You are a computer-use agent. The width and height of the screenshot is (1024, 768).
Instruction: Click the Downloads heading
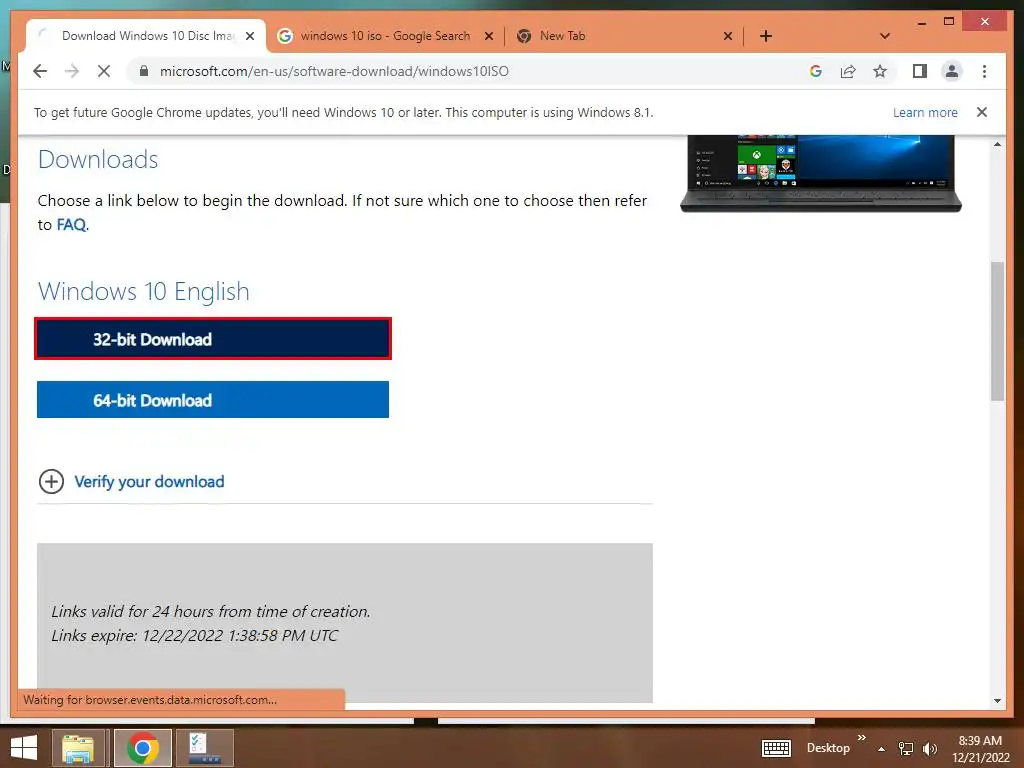click(x=98, y=159)
